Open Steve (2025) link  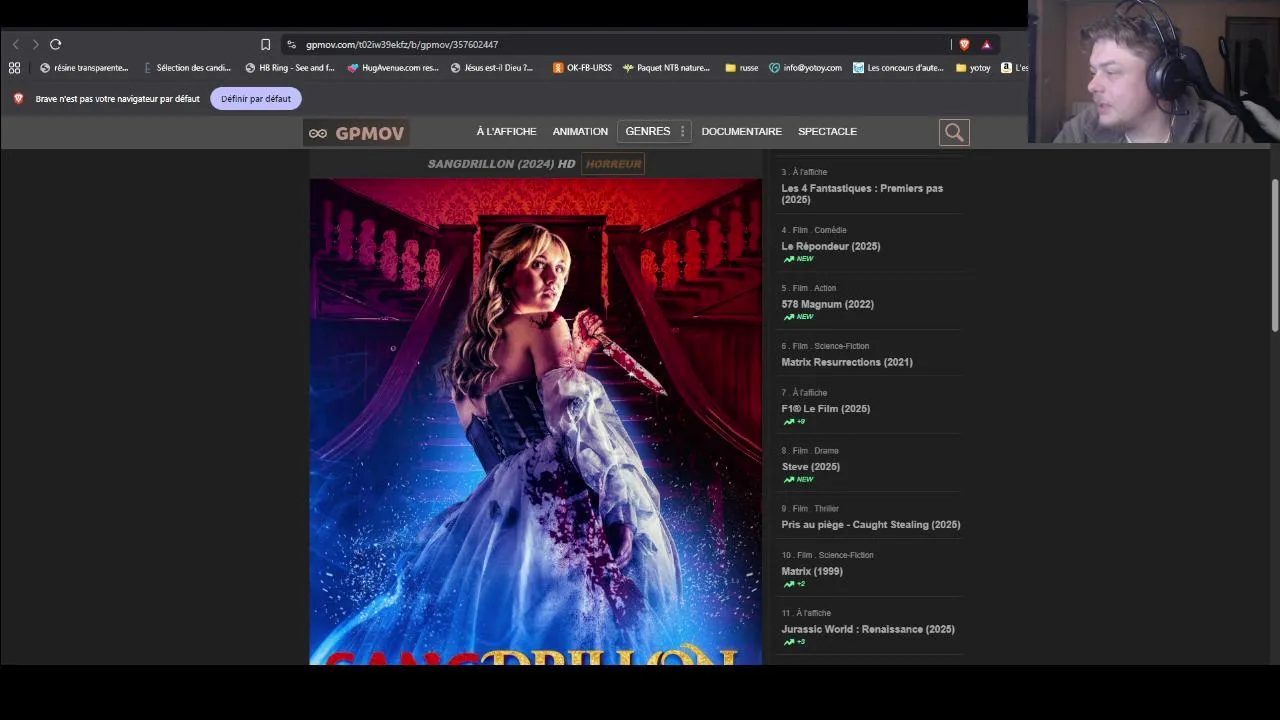click(810, 466)
